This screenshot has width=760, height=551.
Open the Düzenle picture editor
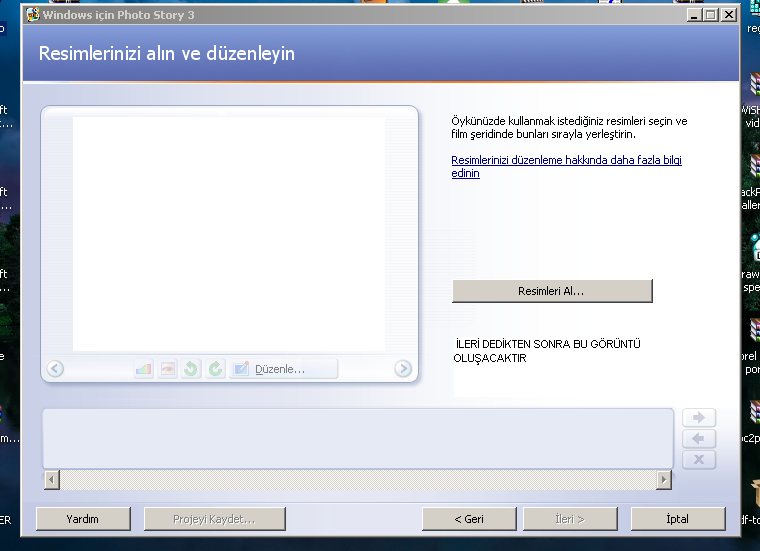283,369
